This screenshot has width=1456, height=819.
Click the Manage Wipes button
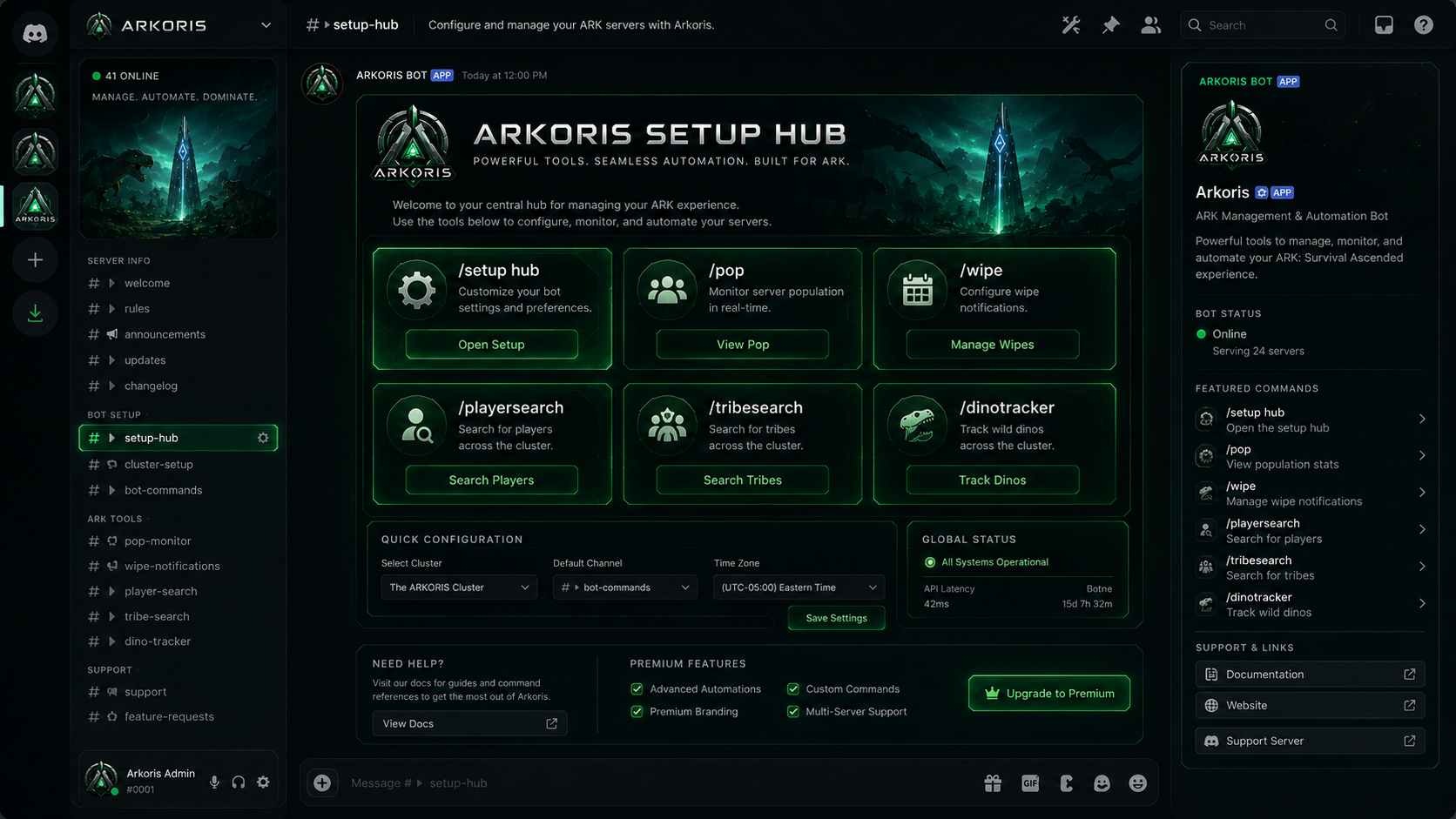coord(993,345)
